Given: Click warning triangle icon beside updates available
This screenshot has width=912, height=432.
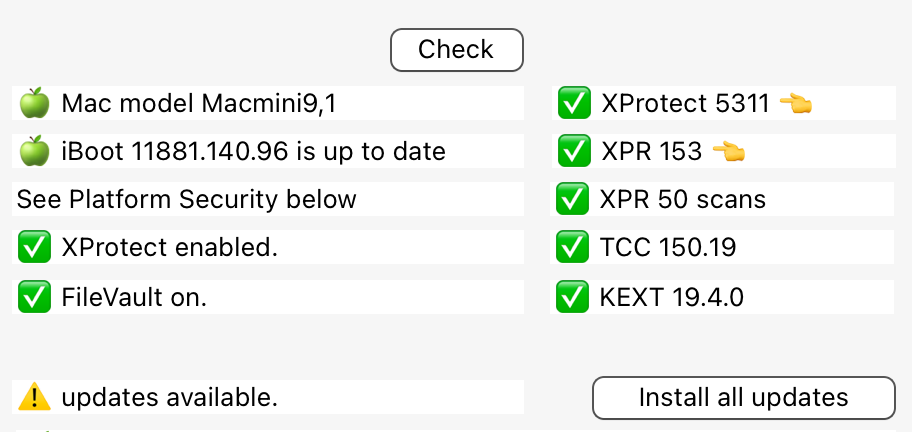Looking at the screenshot, I should 34,397.
